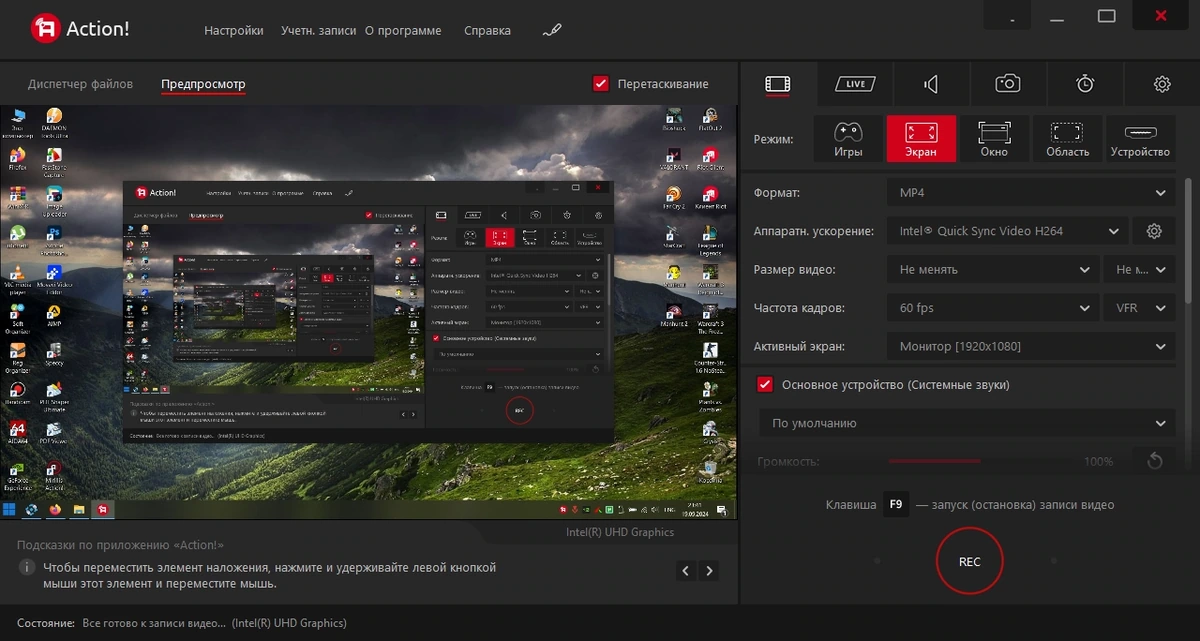Expand the Формат MP4 dropdown

tap(1031, 193)
